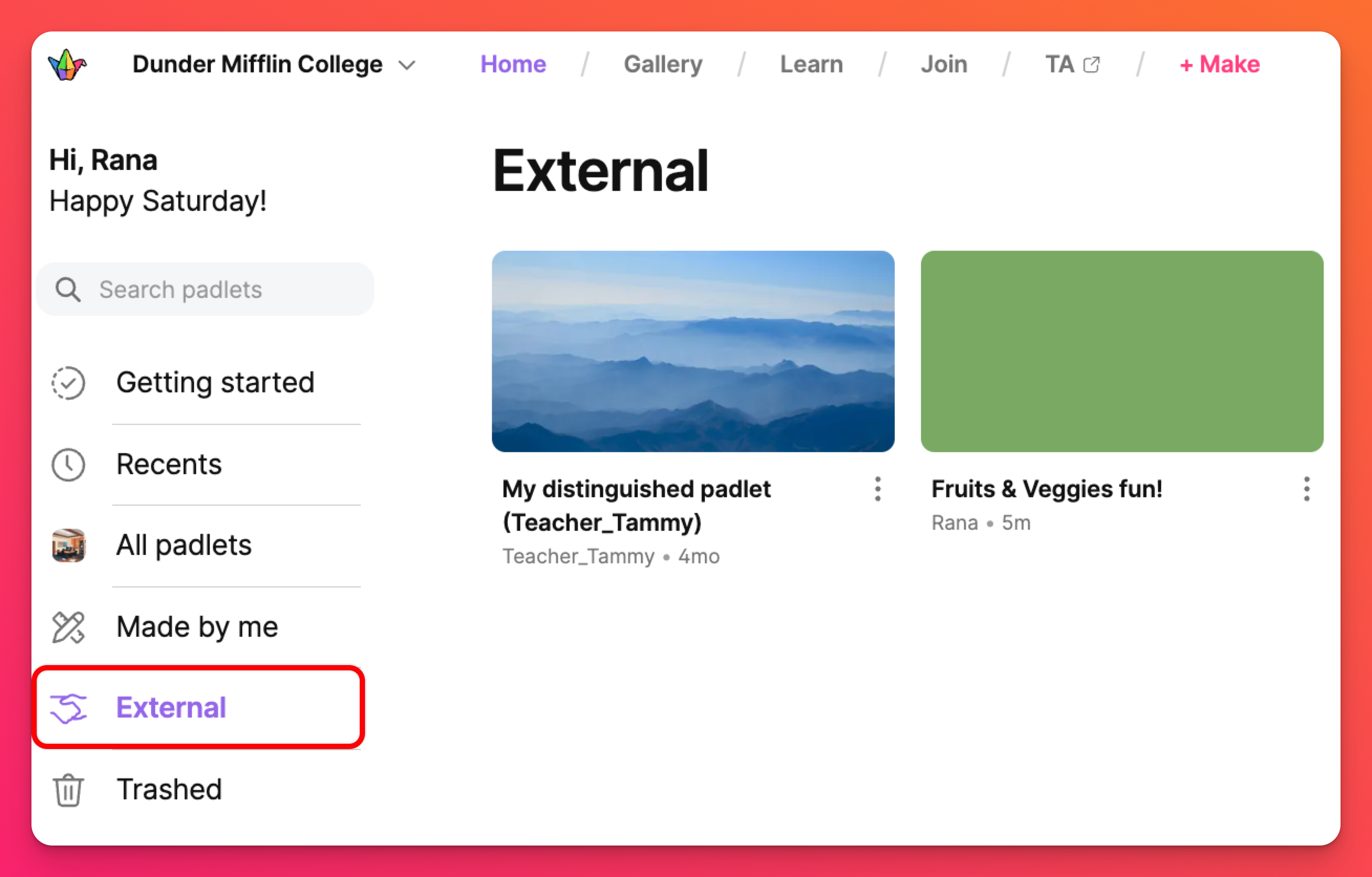The height and width of the screenshot is (877, 1372).
Task: Click the External handshake icon
Action: tap(68, 708)
